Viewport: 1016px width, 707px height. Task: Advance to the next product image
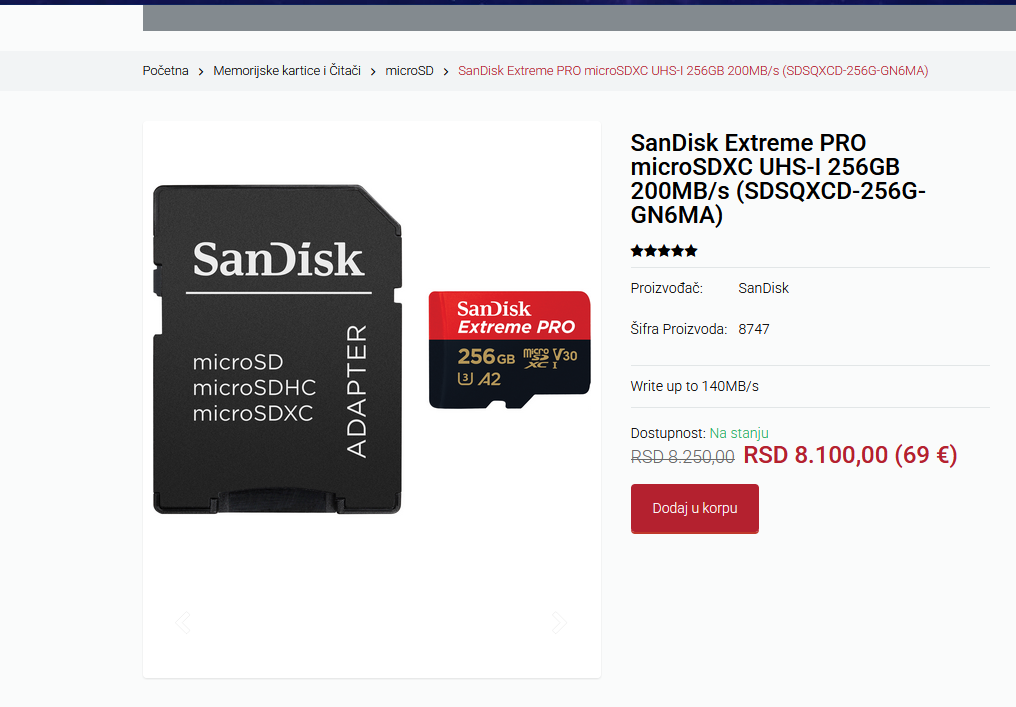click(559, 623)
